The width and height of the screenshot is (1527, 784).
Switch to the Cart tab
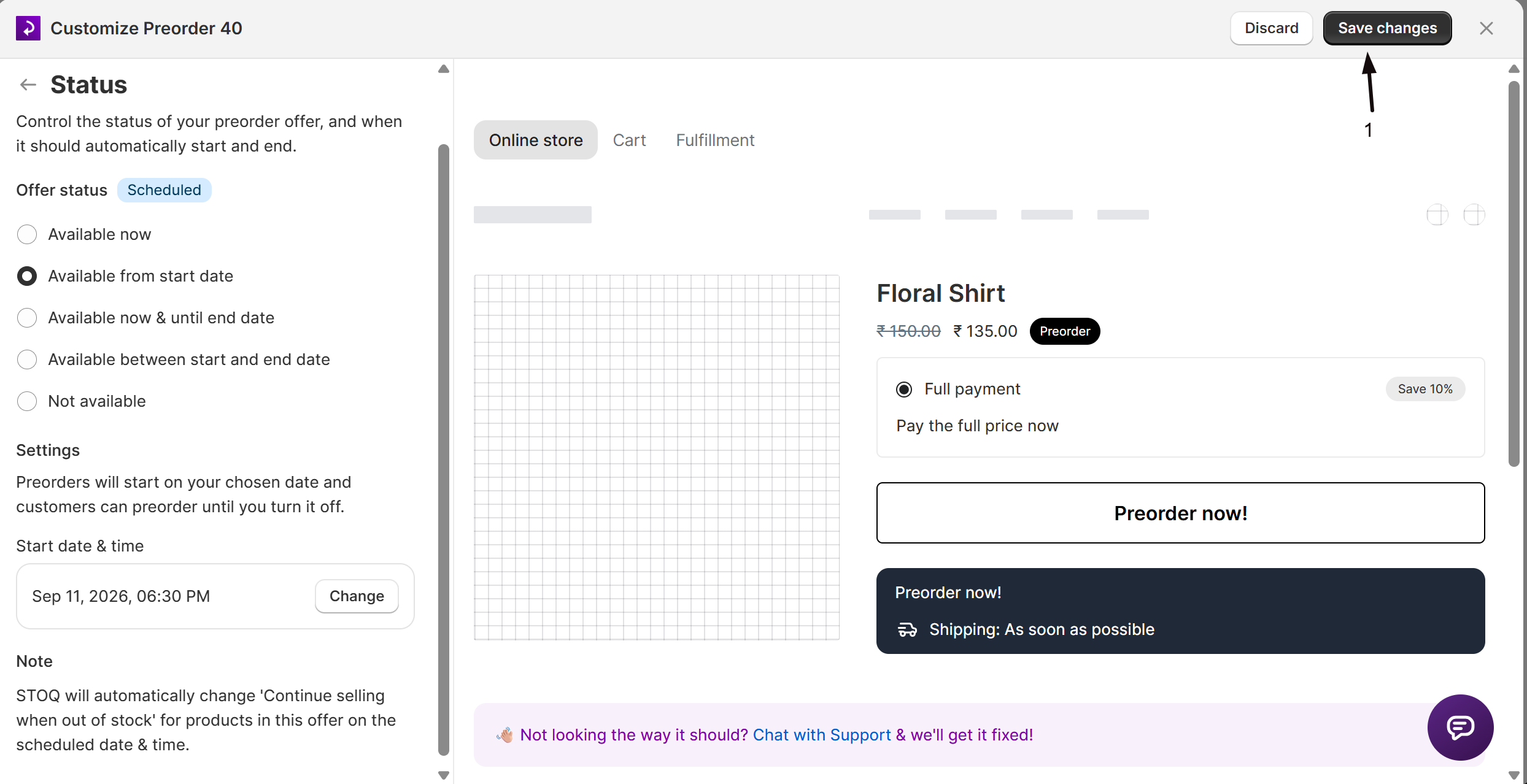point(629,140)
